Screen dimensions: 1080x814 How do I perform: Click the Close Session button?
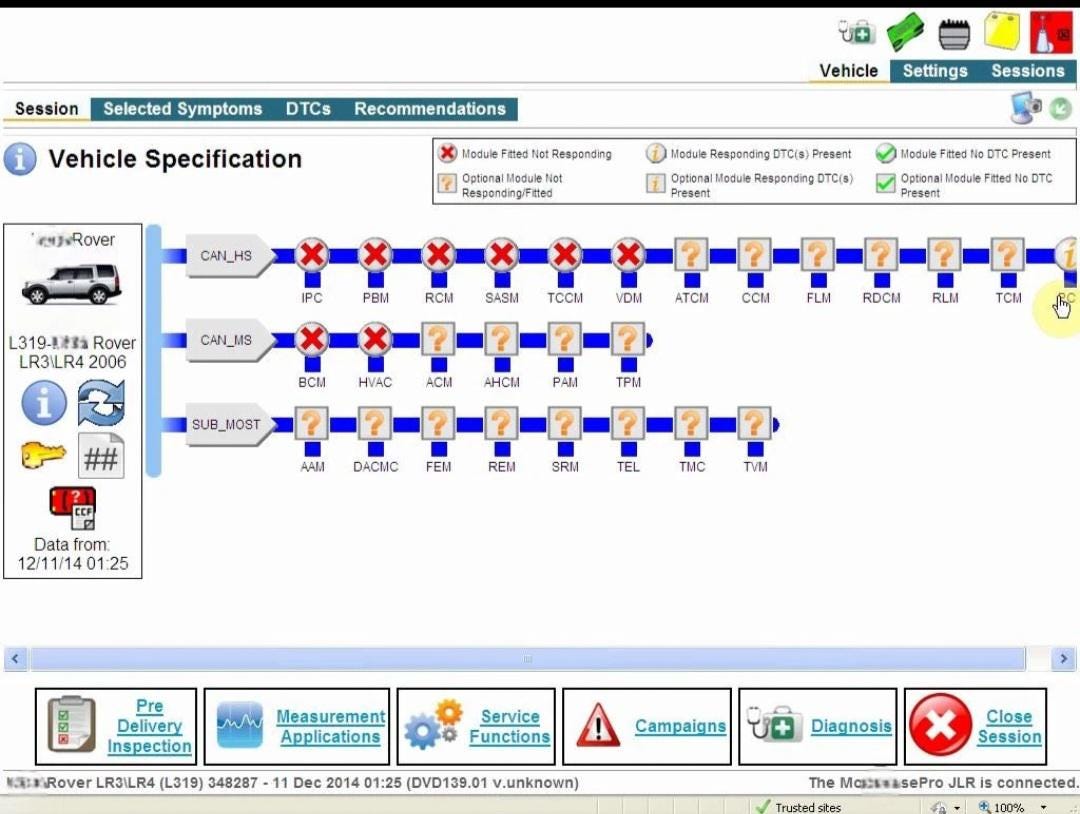975,726
